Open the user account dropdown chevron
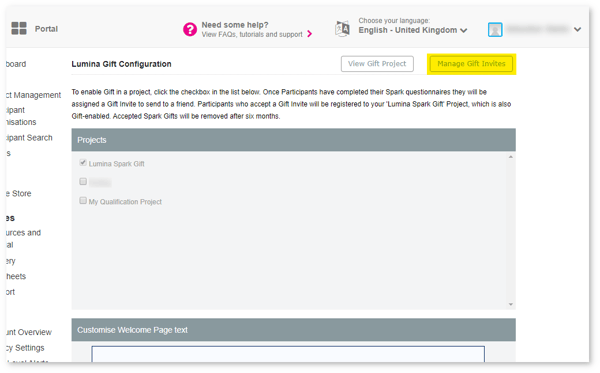Screen dimensions: 600x373 coord(577,29)
